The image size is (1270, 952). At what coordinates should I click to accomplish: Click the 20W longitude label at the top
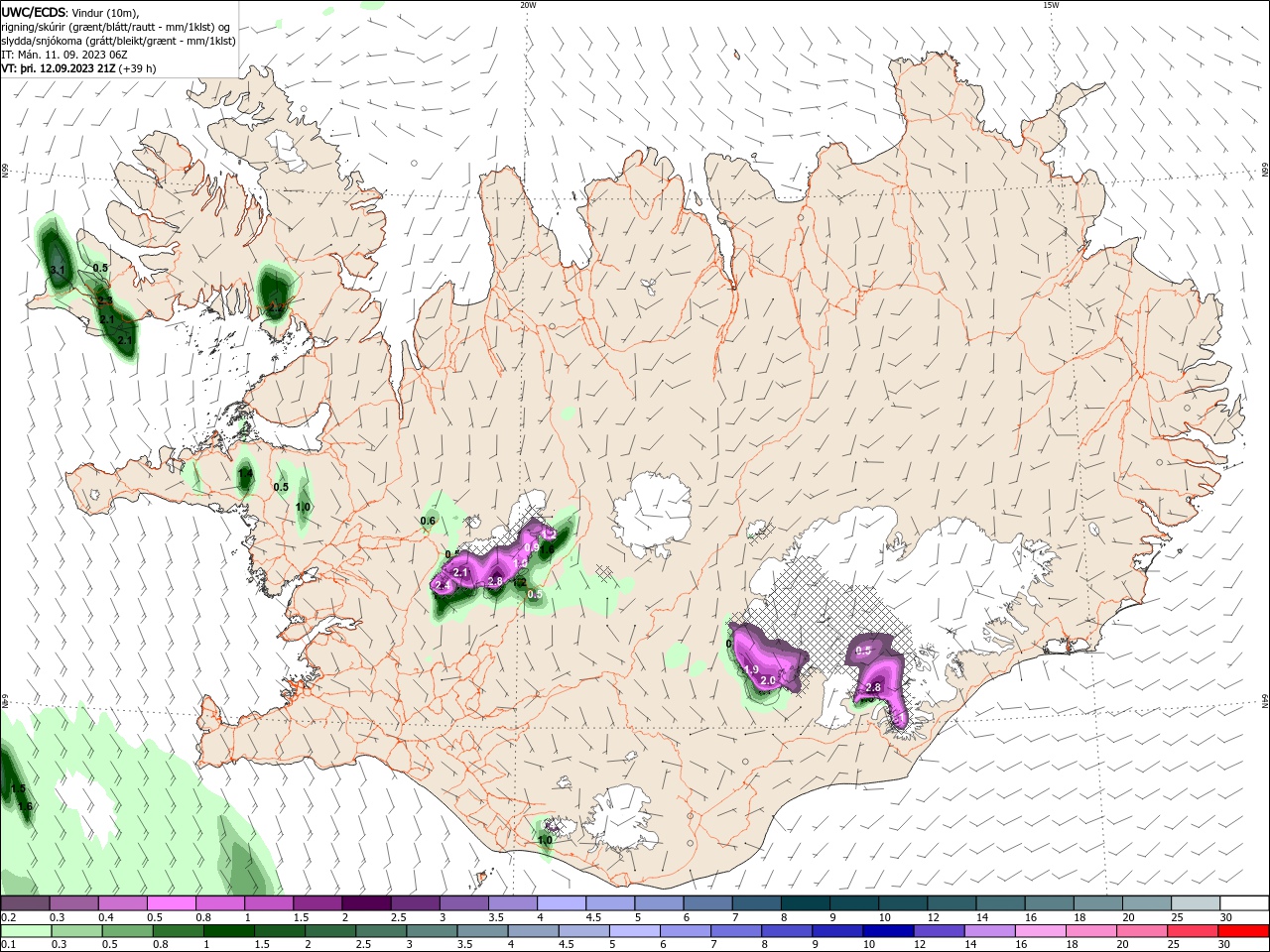click(528, 5)
